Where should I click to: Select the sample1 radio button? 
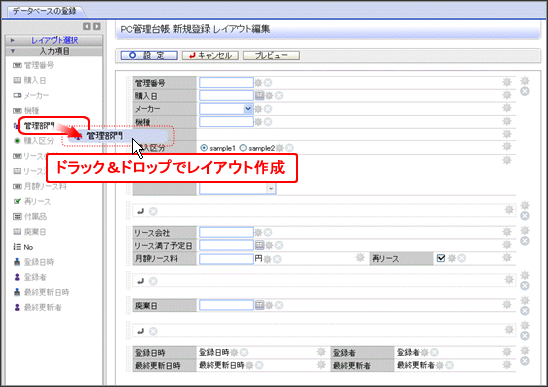204,148
